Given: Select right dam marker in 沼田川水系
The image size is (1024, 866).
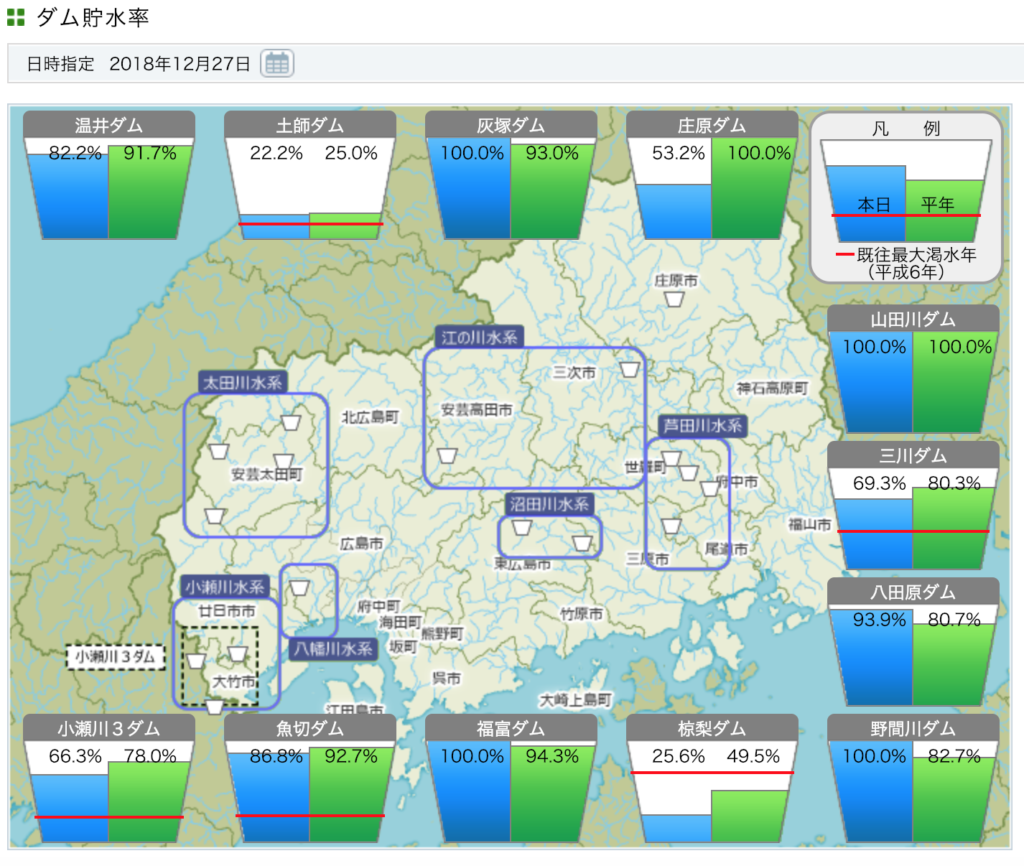Looking at the screenshot, I should click(x=583, y=543).
